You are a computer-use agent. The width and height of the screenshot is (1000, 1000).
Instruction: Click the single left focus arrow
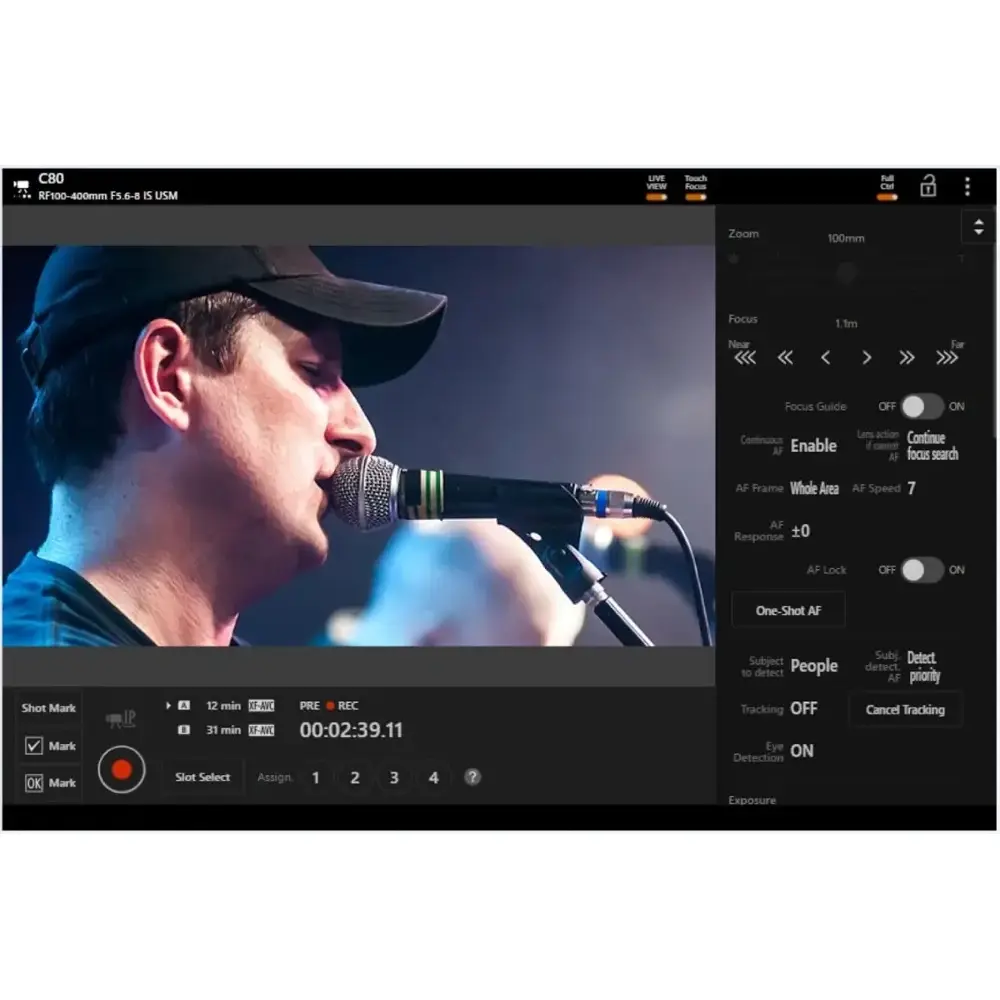[825, 358]
